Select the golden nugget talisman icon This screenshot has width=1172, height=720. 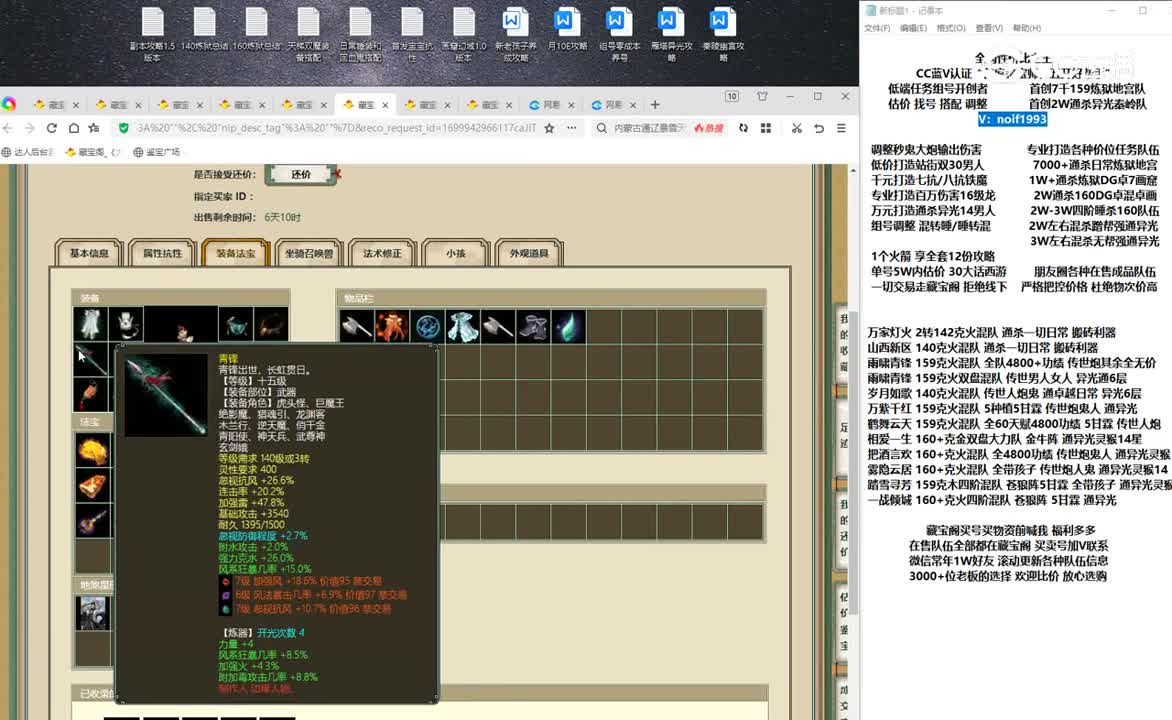(93, 450)
